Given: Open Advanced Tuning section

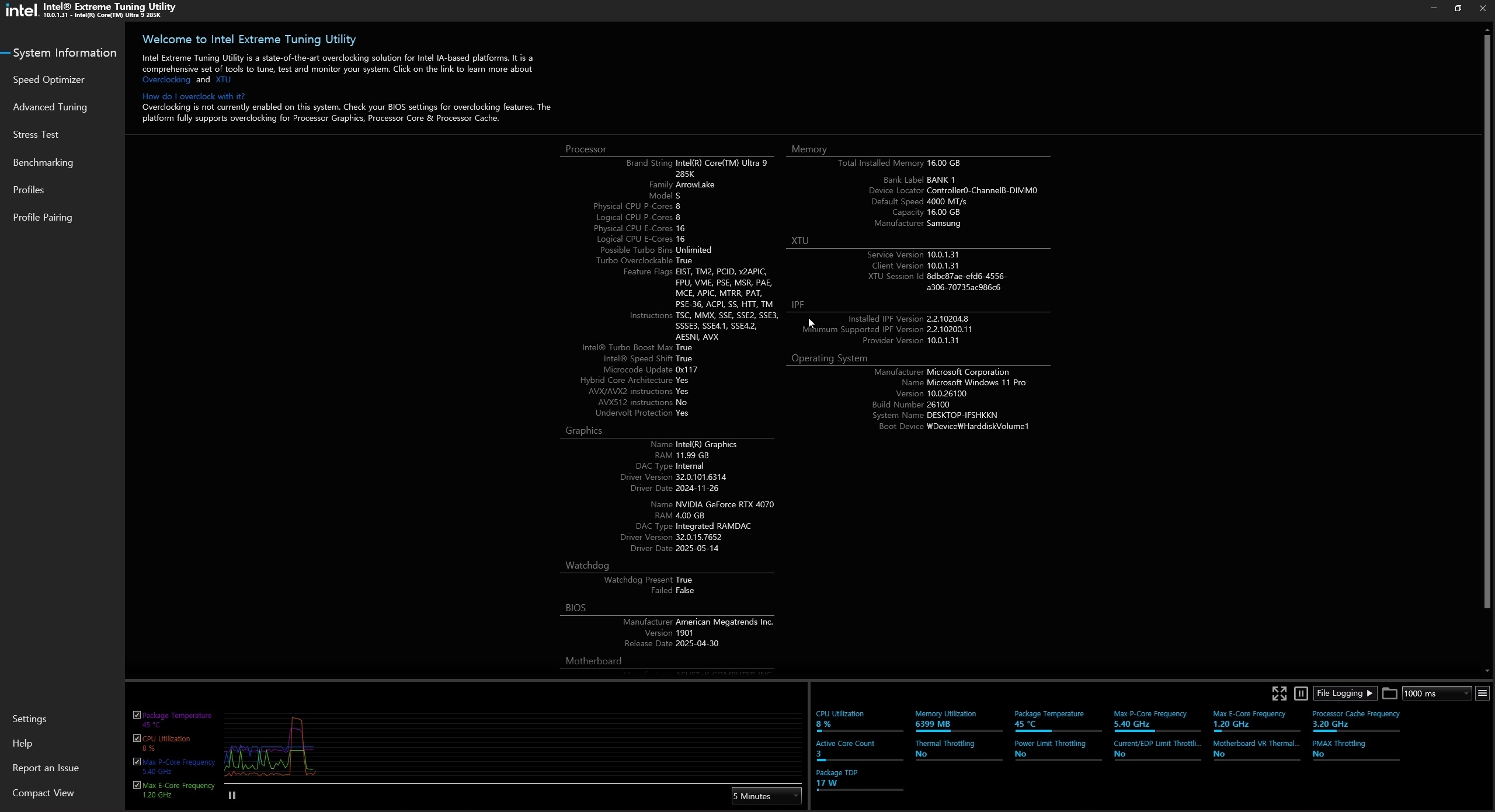Looking at the screenshot, I should (x=50, y=107).
